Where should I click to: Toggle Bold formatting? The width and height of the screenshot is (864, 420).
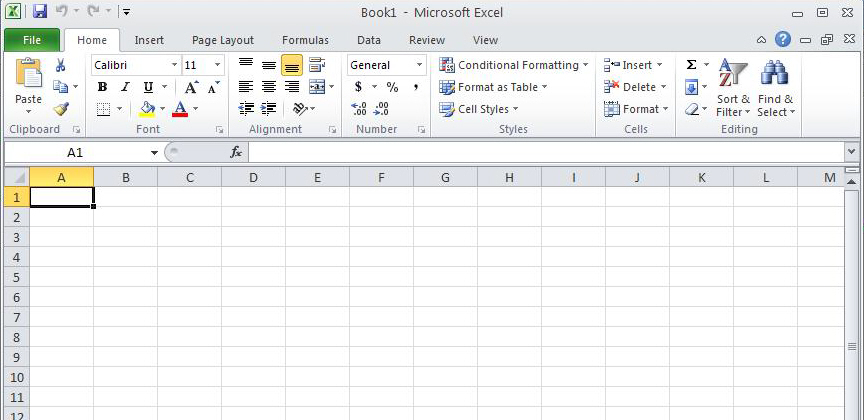click(x=102, y=87)
